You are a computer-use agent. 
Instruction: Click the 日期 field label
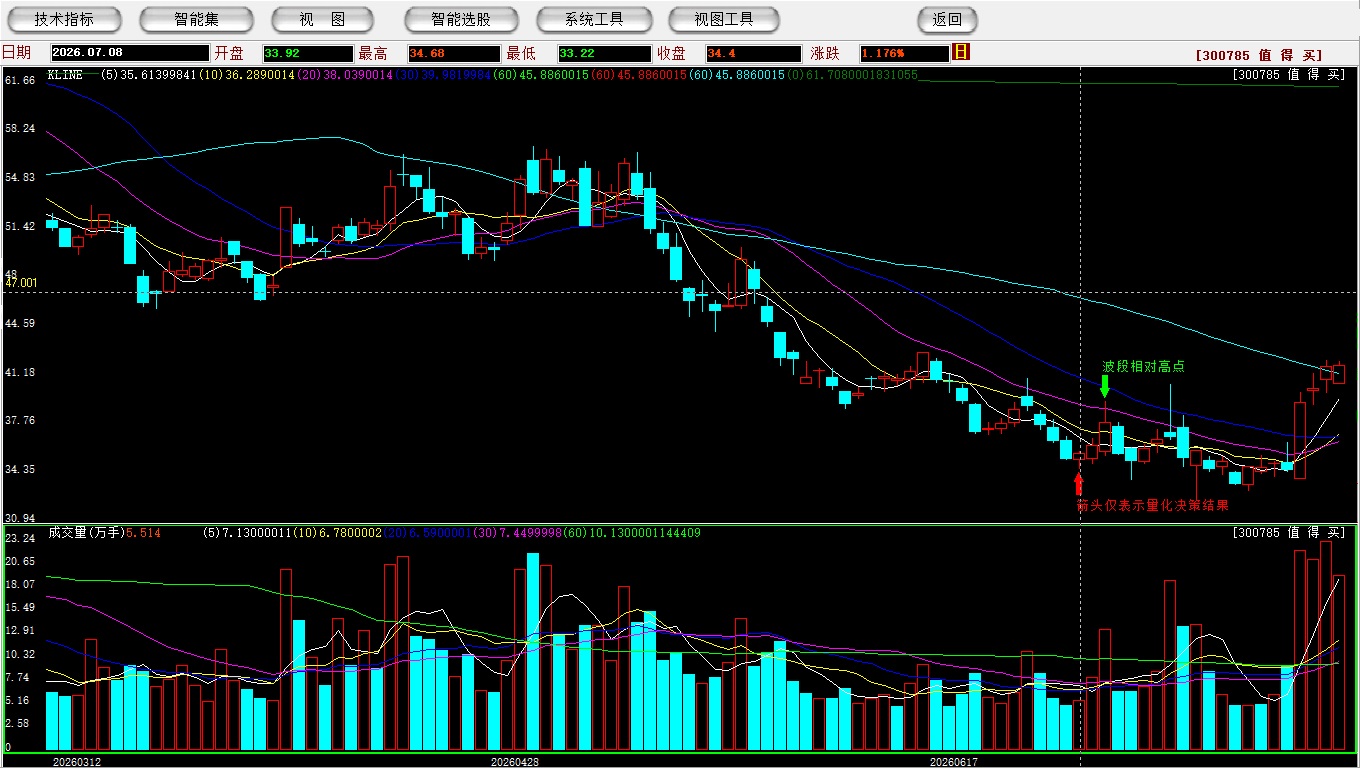(x=16, y=53)
